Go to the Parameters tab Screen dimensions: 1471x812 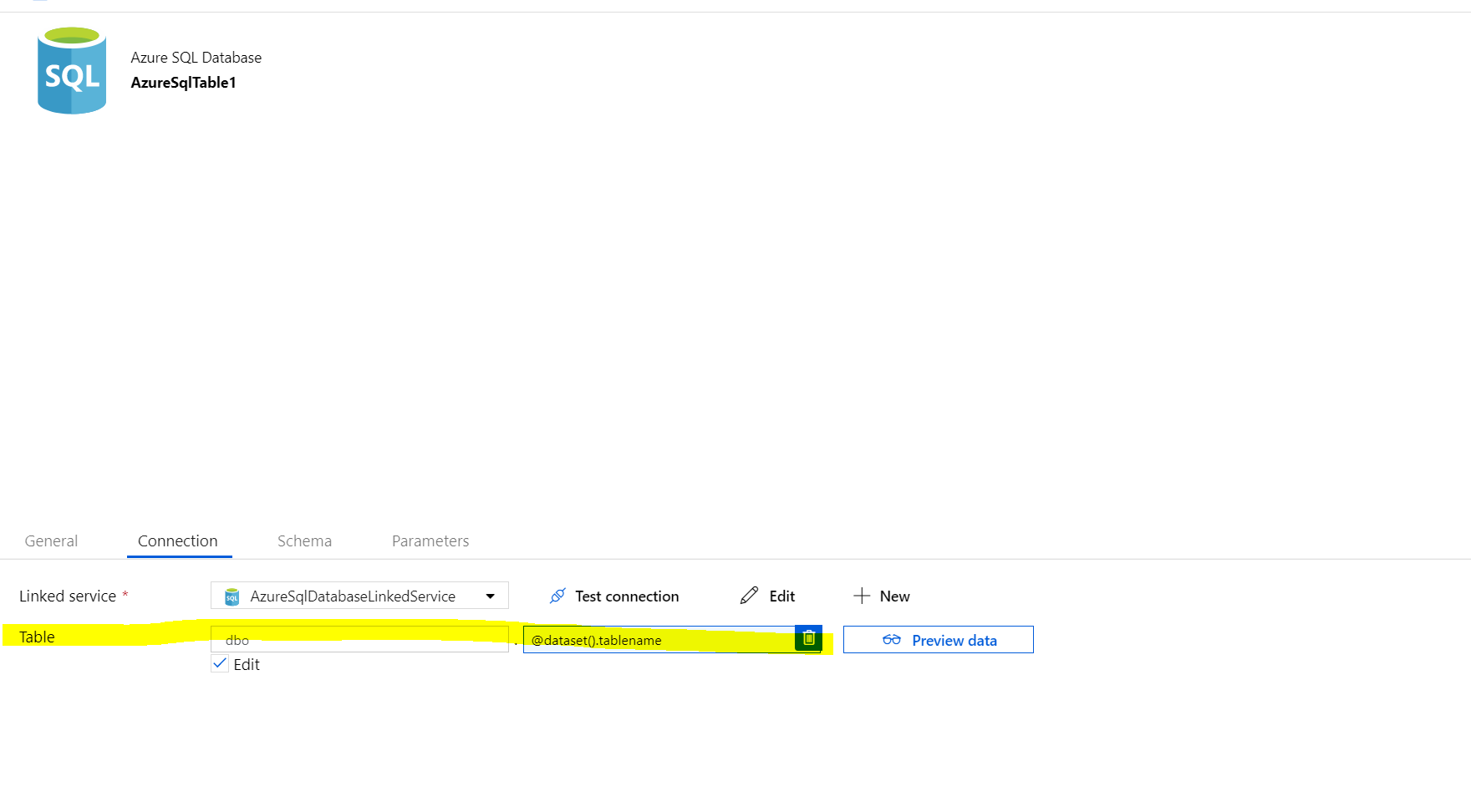(x=430, y=540)
